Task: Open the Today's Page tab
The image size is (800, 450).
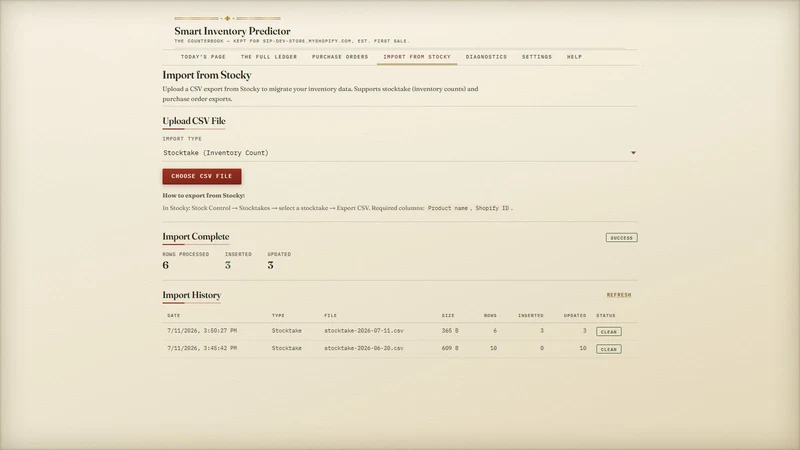Action: [x=203, y=57]
